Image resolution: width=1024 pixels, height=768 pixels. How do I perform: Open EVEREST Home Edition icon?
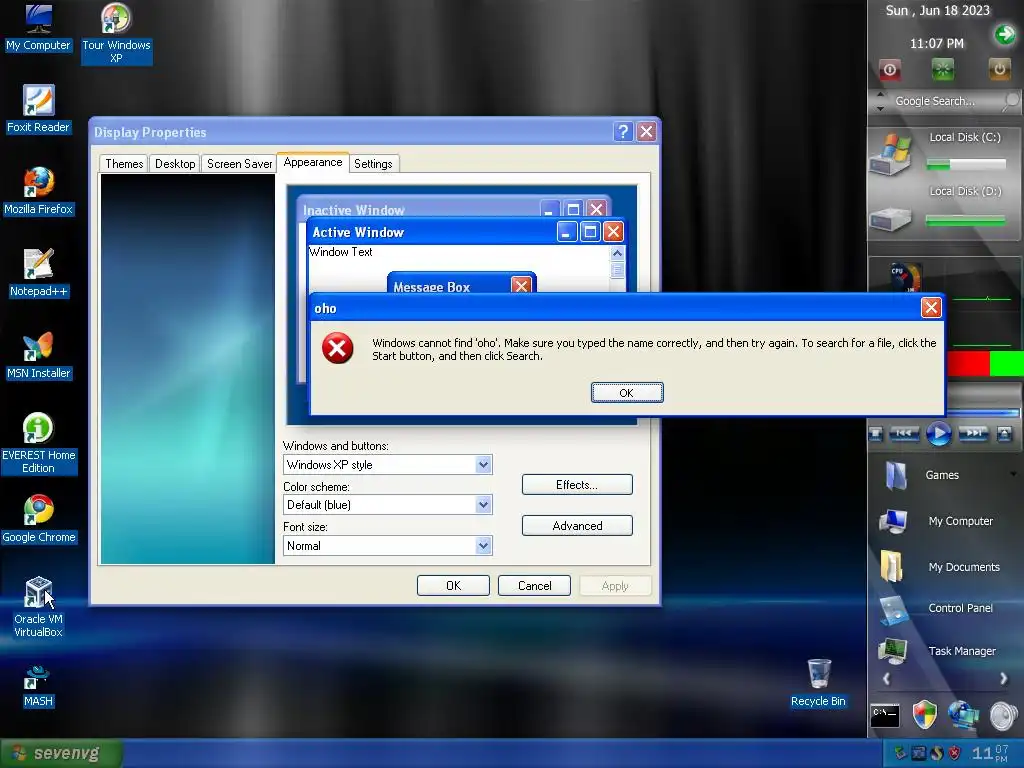click(x=39, y=443)
